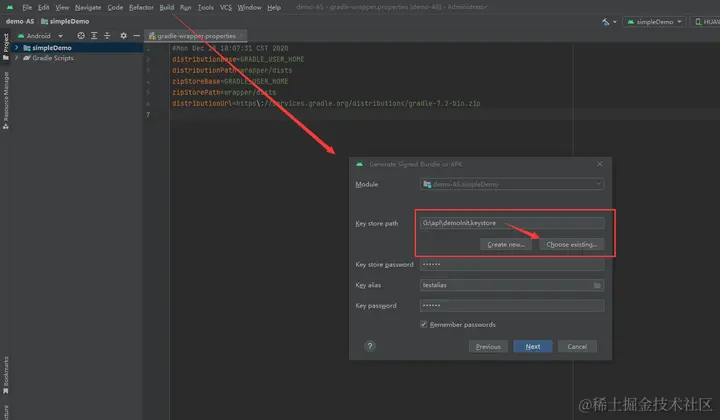The width and height of the screenshot is (720, 420).
Task: Click the Create new... button
Action: point(506,245)
